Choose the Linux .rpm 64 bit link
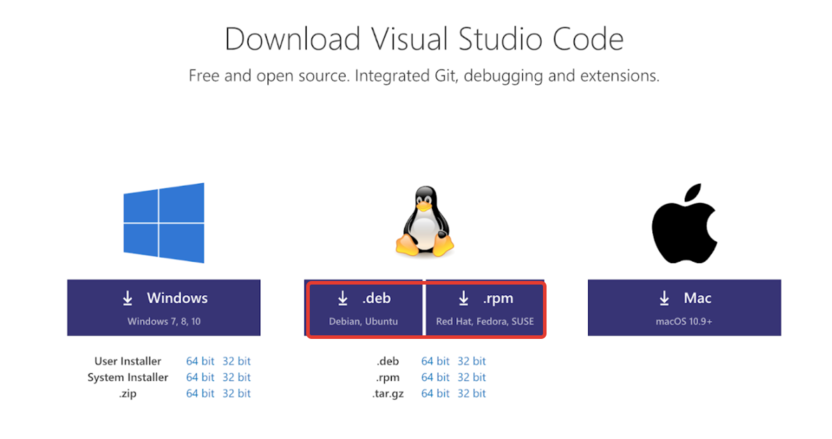832x439 pixels. coord(435,377)
